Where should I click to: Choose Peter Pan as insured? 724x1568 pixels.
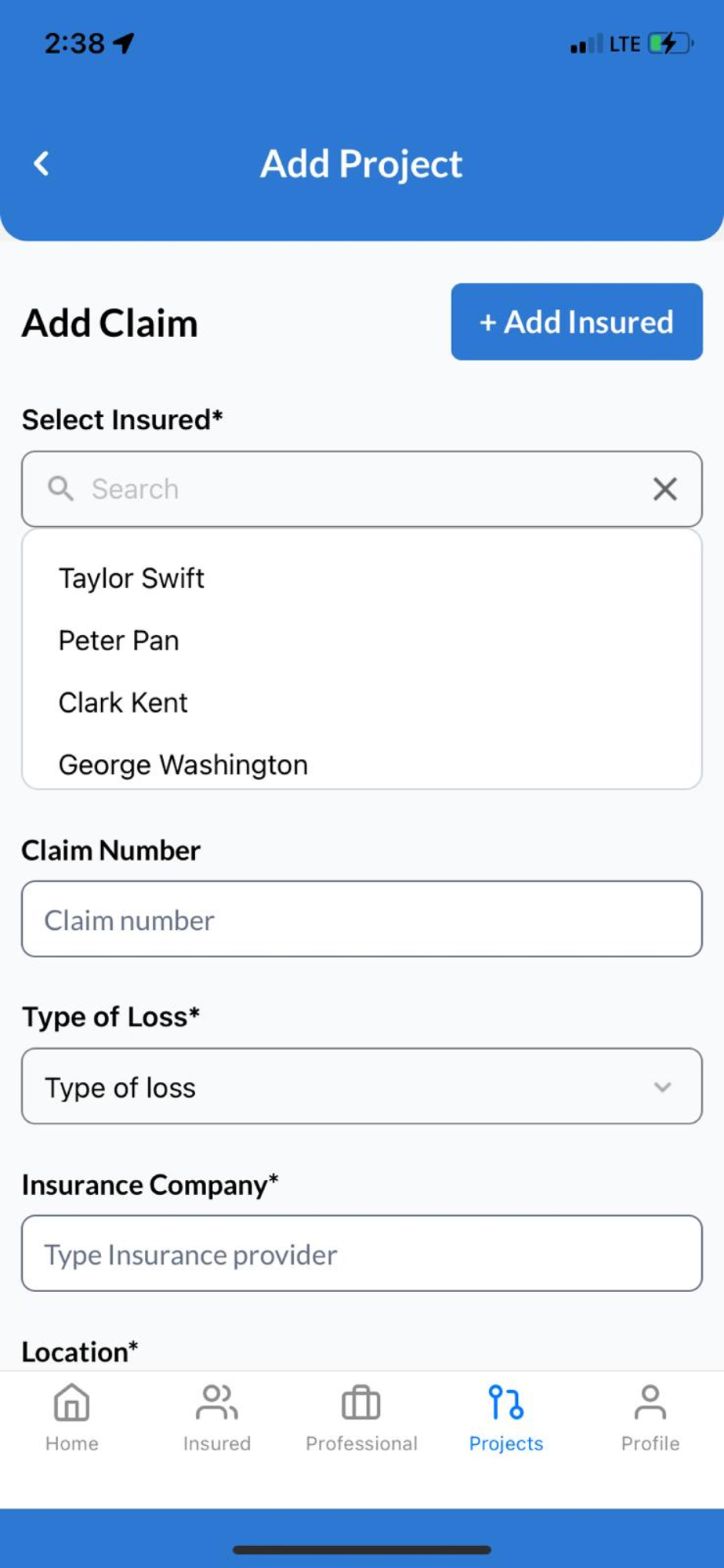[x=119, y=641]
